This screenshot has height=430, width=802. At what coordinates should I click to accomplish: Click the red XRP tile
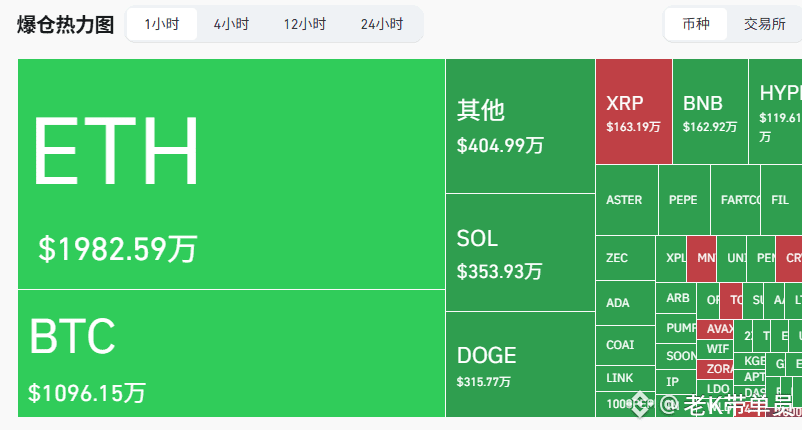(x=634, y=111)
